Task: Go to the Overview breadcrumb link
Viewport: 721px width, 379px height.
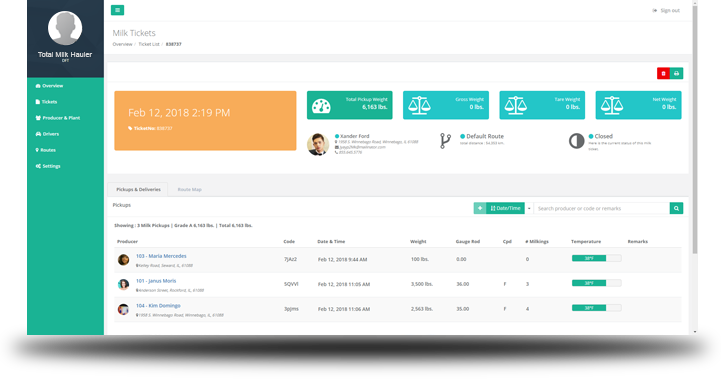Action: point(122,44)
